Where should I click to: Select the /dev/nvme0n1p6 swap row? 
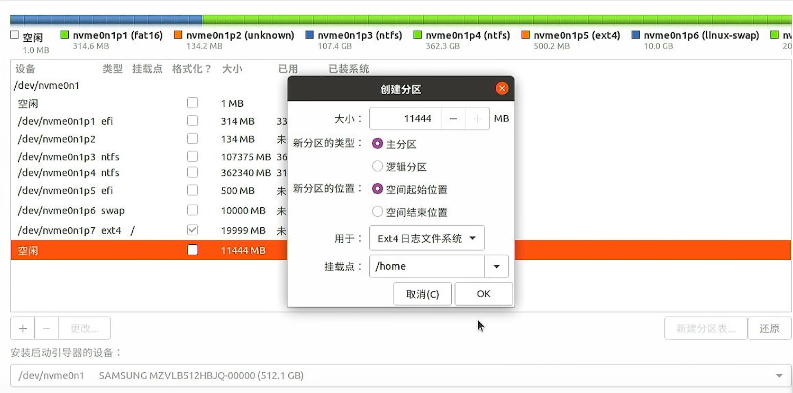pos(401,210)
